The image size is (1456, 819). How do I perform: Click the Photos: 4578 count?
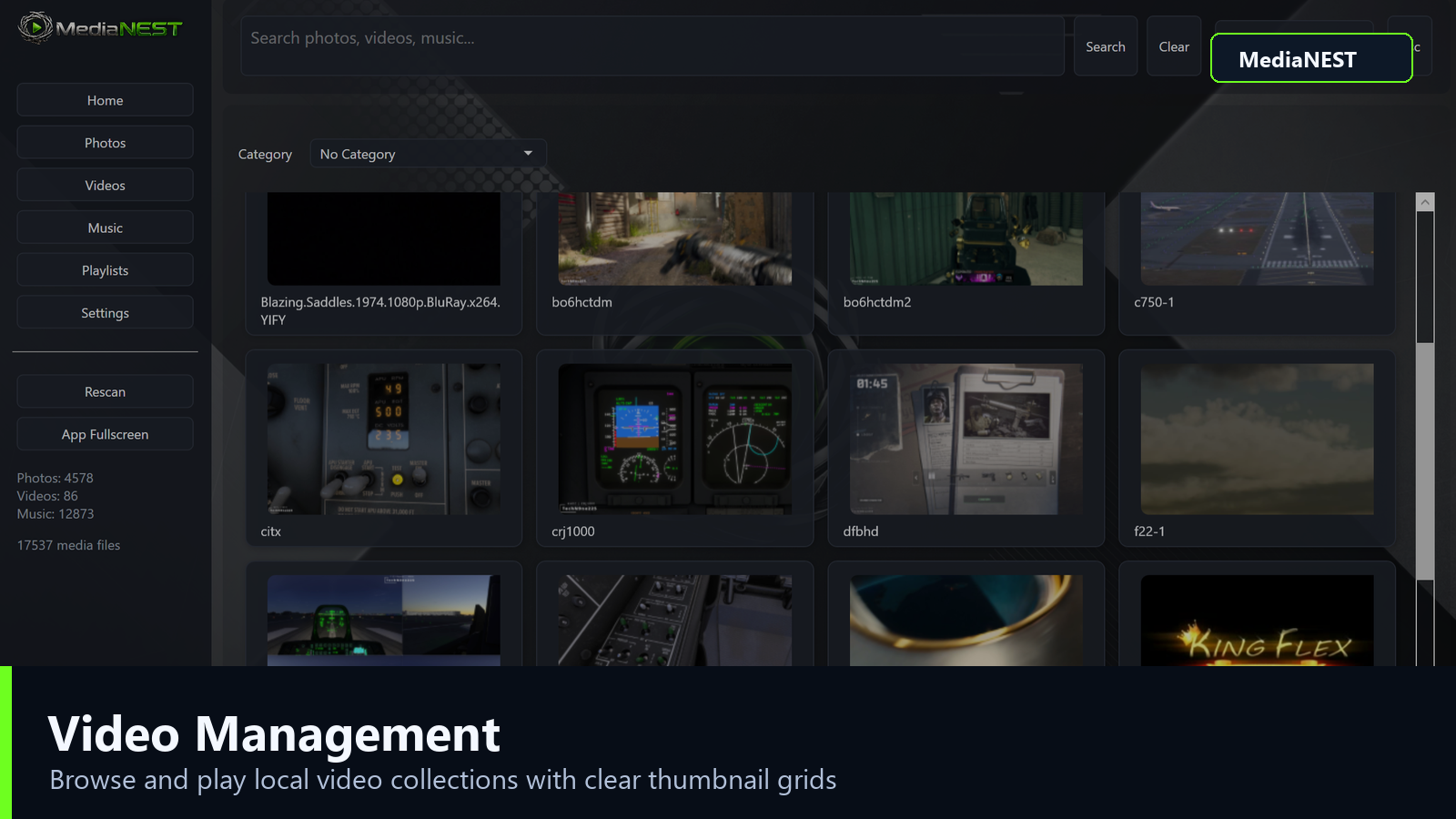(x=55, y=478)
